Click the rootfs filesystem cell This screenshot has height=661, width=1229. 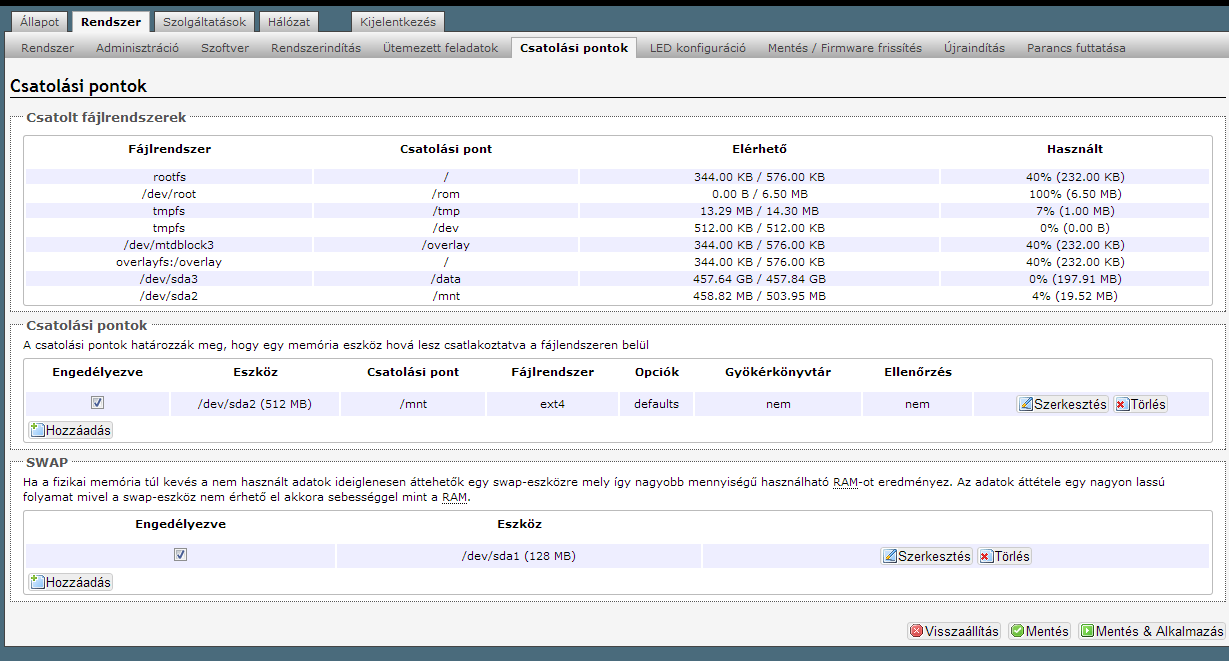click(169, 177)
